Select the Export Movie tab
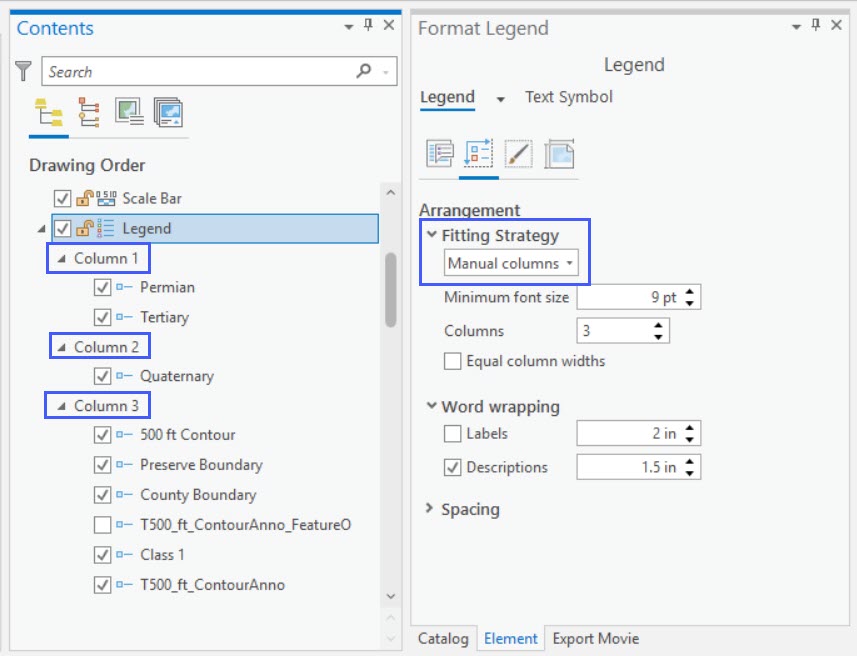Viewport: 857px width, 656px height. (x=594, y=638)
